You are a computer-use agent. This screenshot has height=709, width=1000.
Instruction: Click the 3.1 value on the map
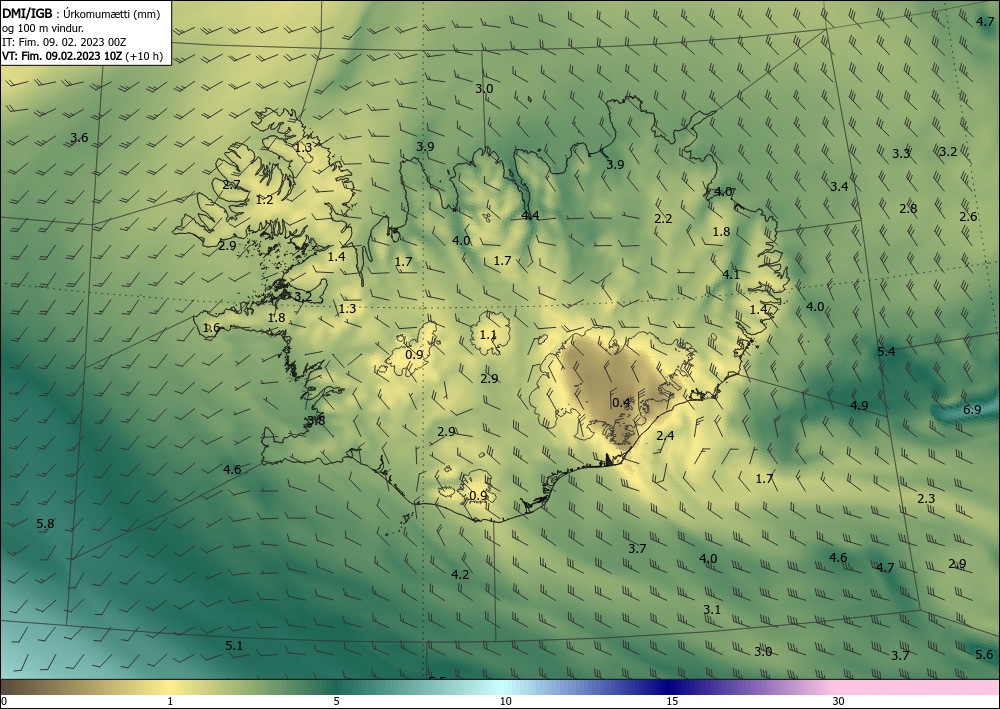pyautogui.click(x=712, y=610)
